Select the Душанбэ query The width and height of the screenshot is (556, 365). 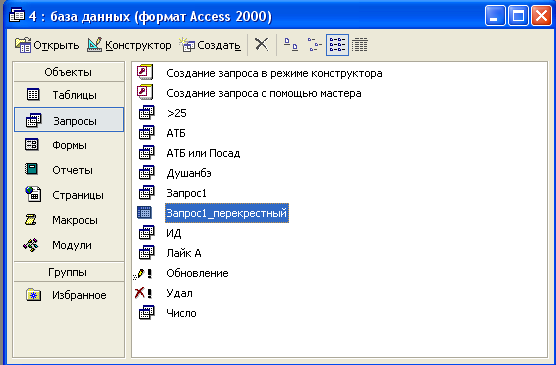(x=189, y=173)
